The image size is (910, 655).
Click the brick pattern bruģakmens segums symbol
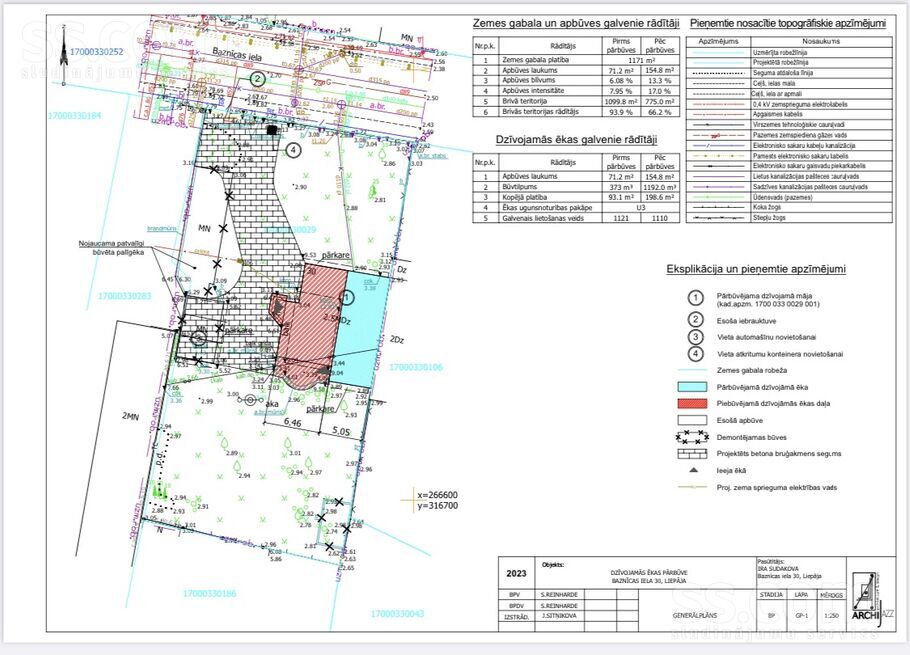(x=692, y=454)
